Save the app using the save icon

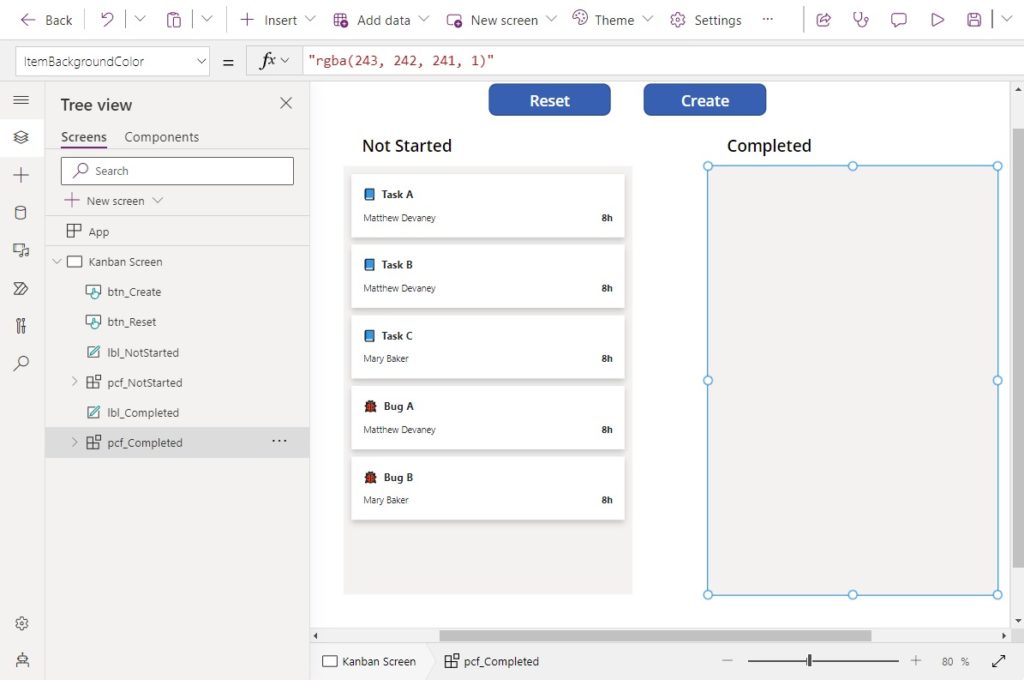pyautogui.click(x=975, y=19)
